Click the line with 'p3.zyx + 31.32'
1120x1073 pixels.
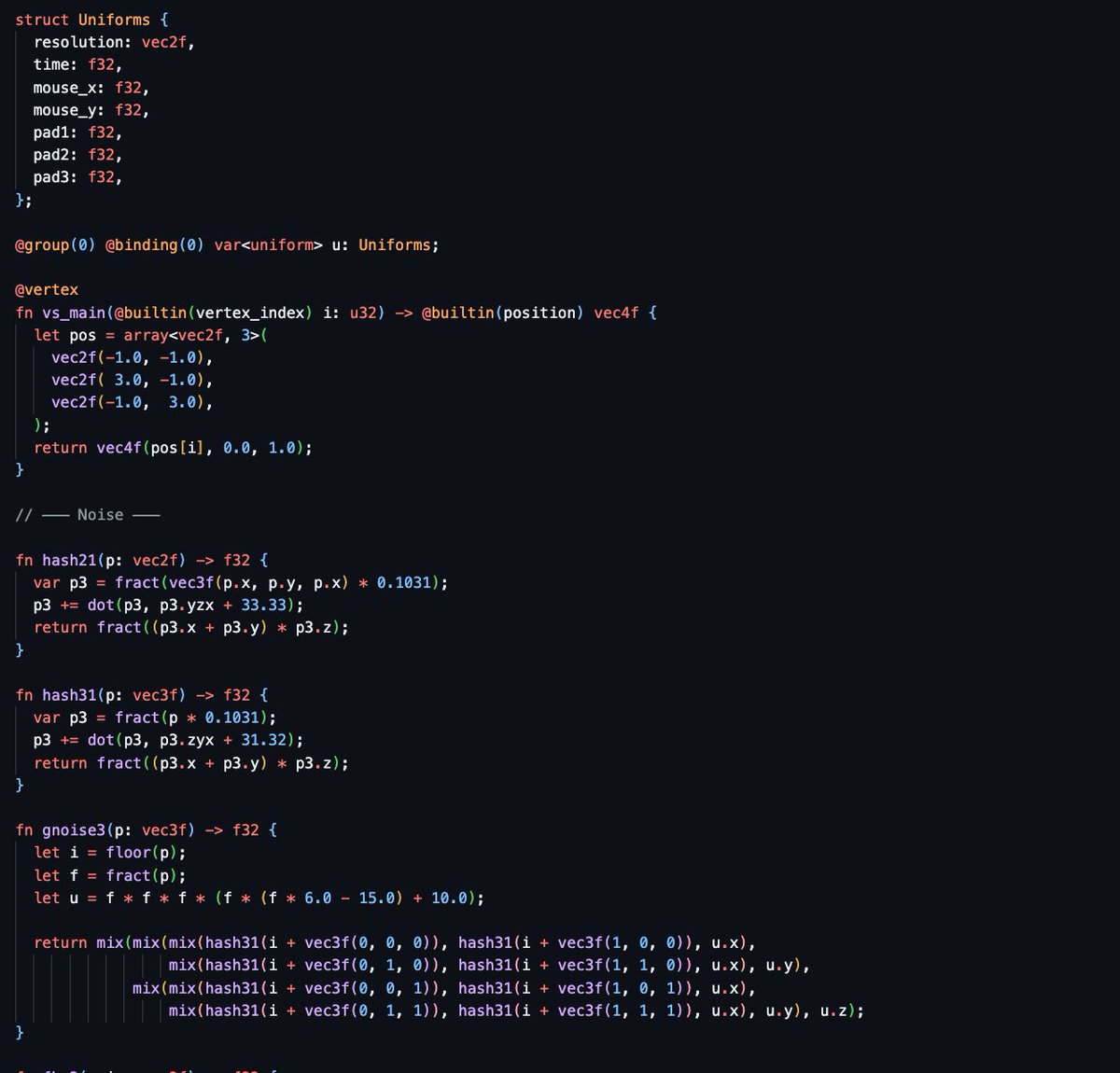[x=168, y=740]
